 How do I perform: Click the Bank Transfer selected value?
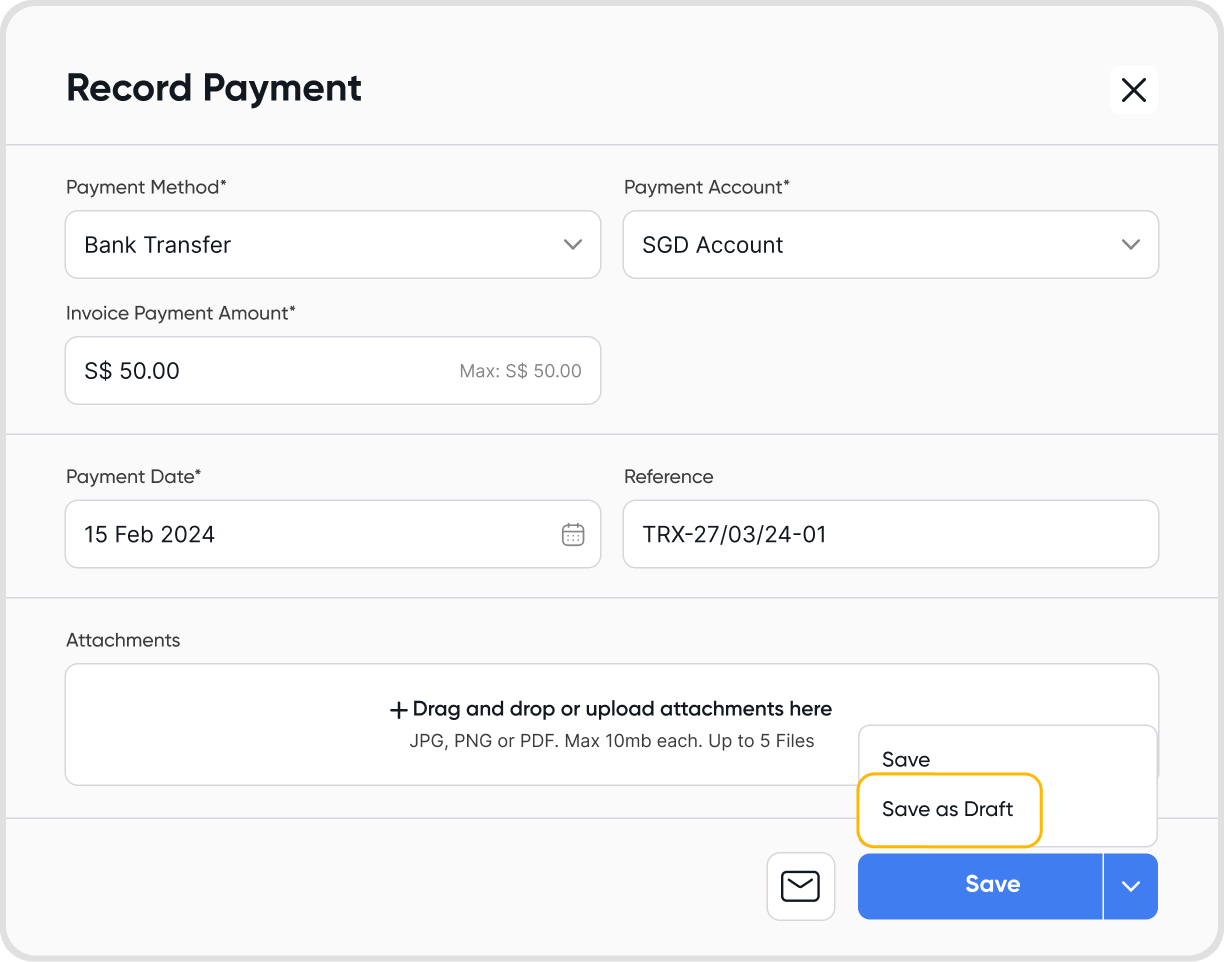point(158,245)
